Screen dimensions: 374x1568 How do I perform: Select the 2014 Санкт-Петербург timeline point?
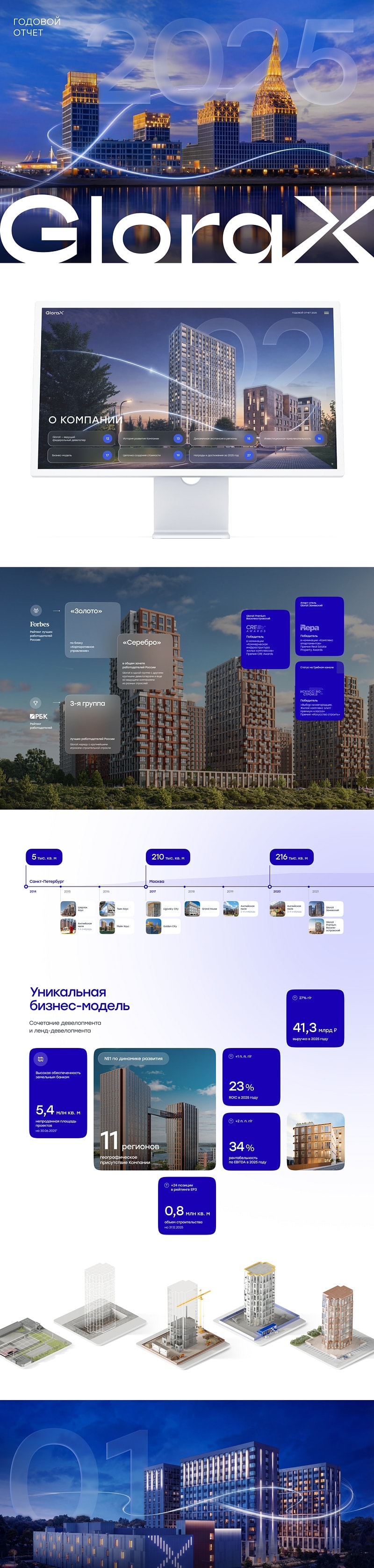pyautogui.click(x=26, y=886)
